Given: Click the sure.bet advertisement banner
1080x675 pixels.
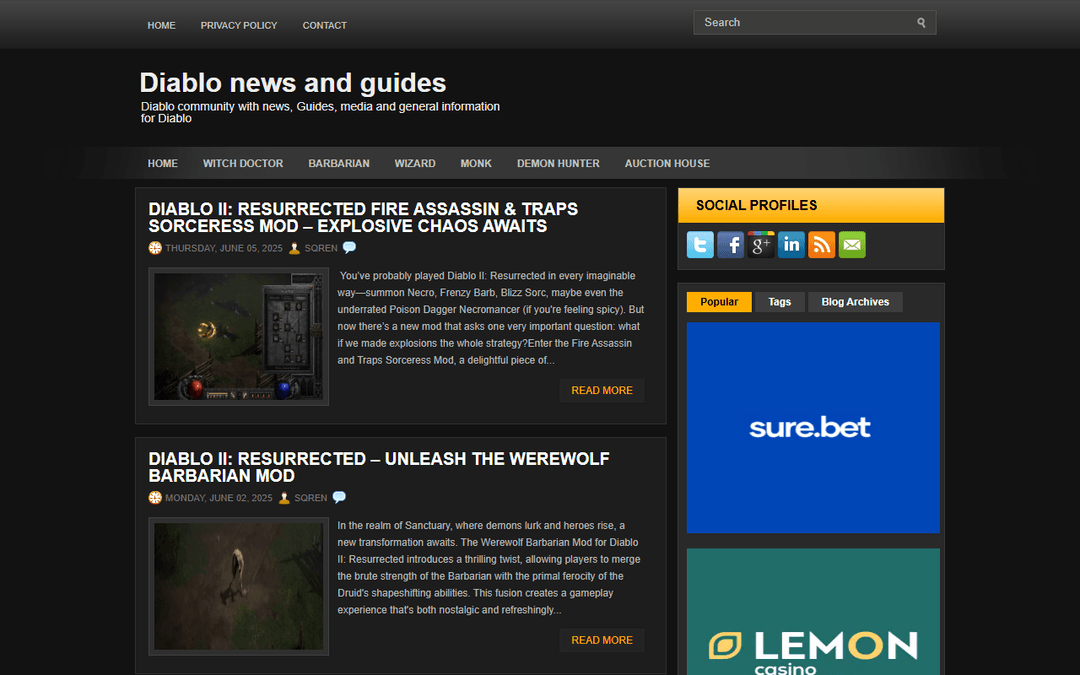Looking at the screenshot, I should click(x=813, y=428).
